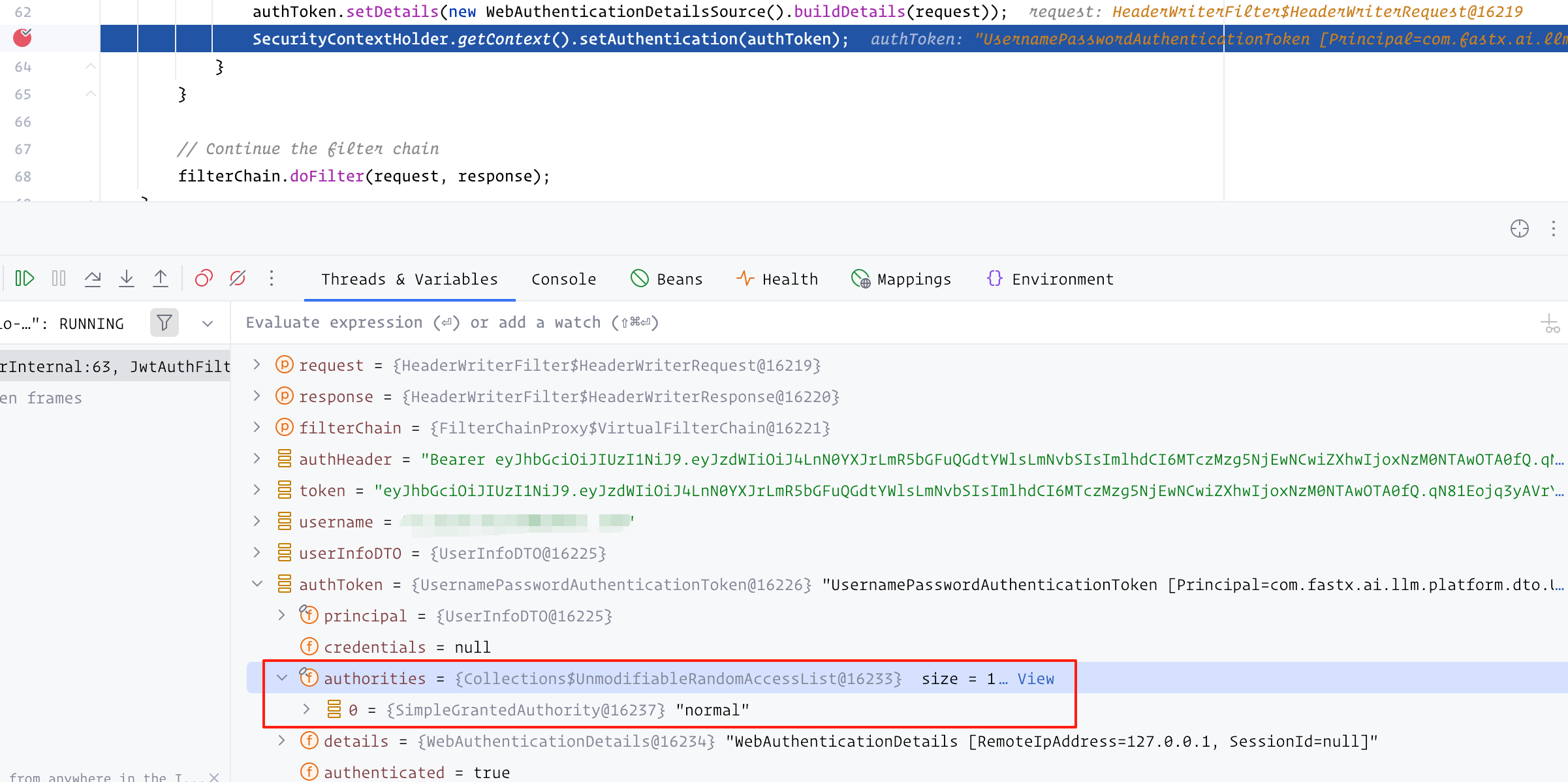Open thread selector dropdown chevron
Screen dimensions: 1568x782
click(x=208, y=324)
